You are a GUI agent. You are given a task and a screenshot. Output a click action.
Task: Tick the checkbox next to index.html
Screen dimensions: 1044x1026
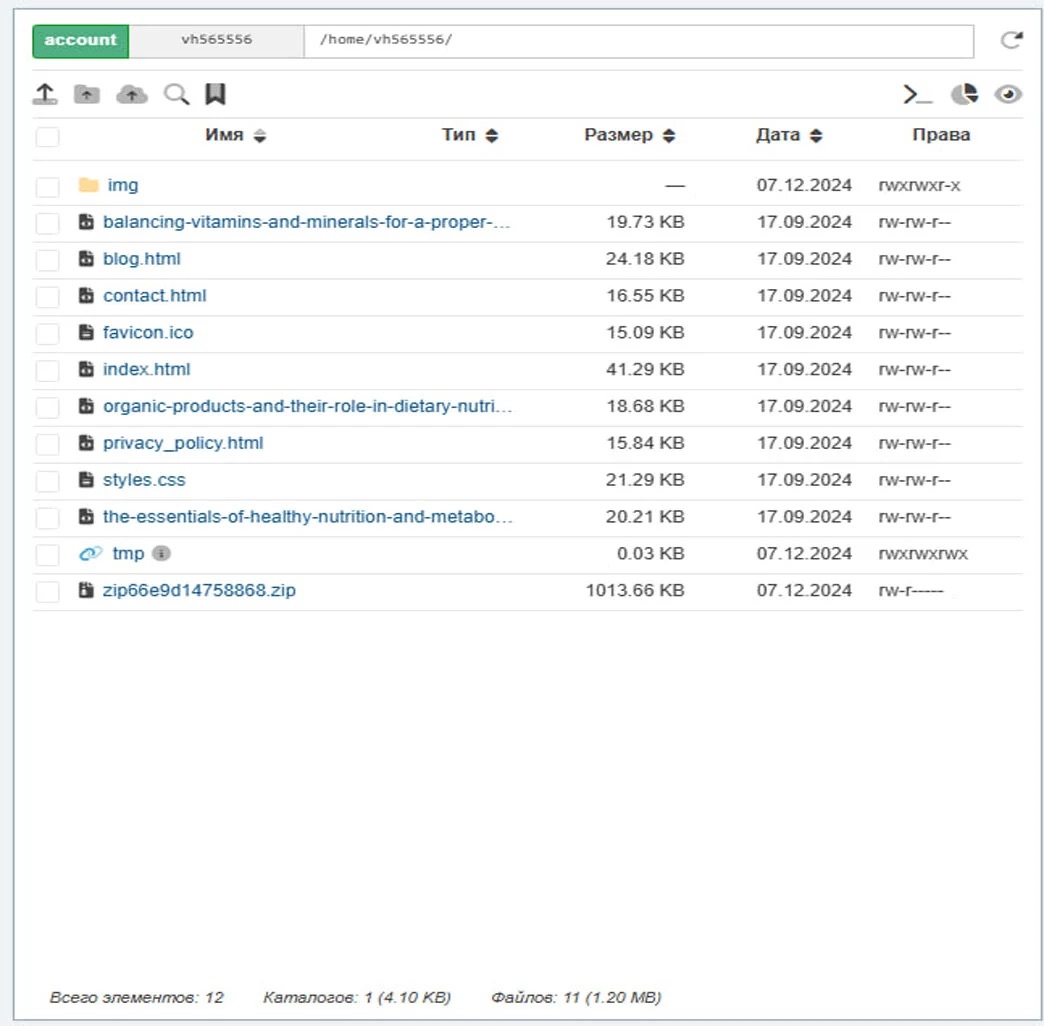click(47, 371)
